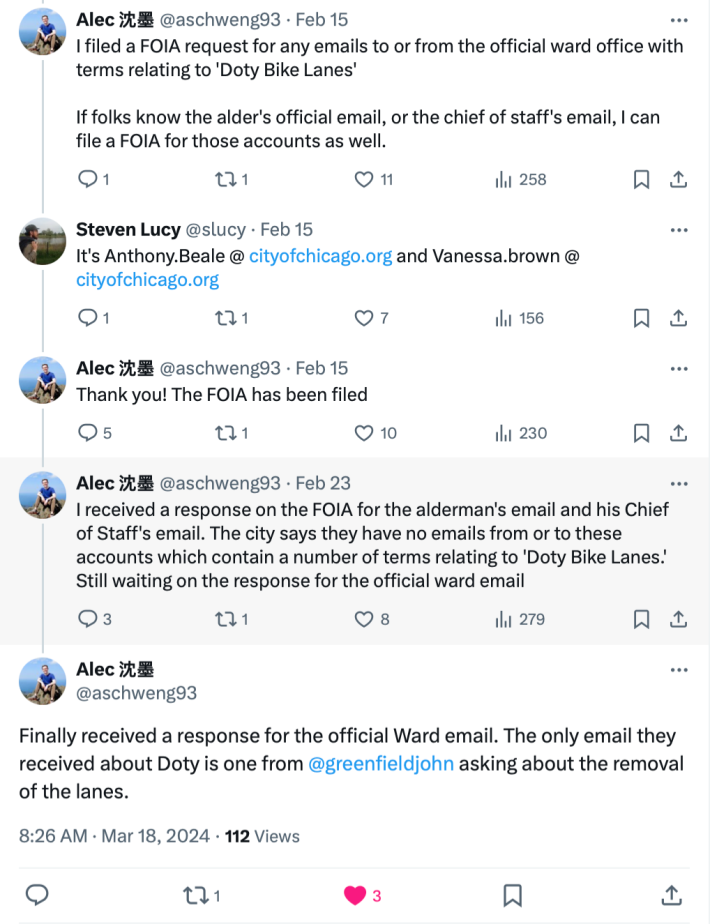Repost Steven Lucy's email tweet

pos(225,318)
